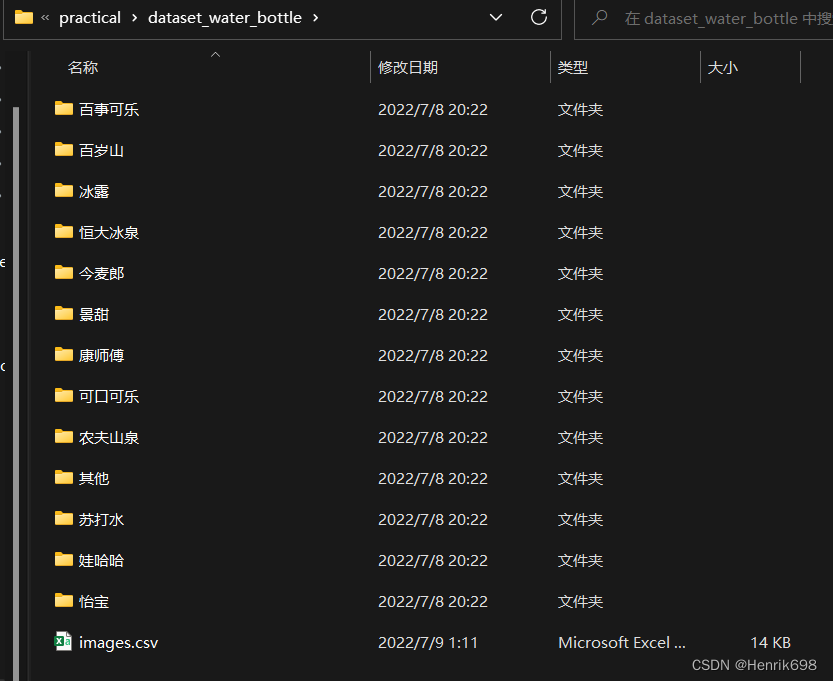Click the folder icon of 农夫山泉
Screen dimensions: 833x681
pos(64,437)
